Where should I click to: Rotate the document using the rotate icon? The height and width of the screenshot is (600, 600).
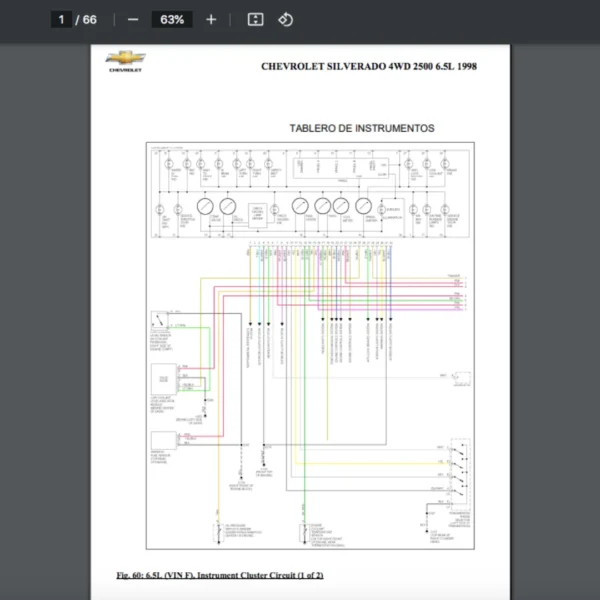coord(285,19)
